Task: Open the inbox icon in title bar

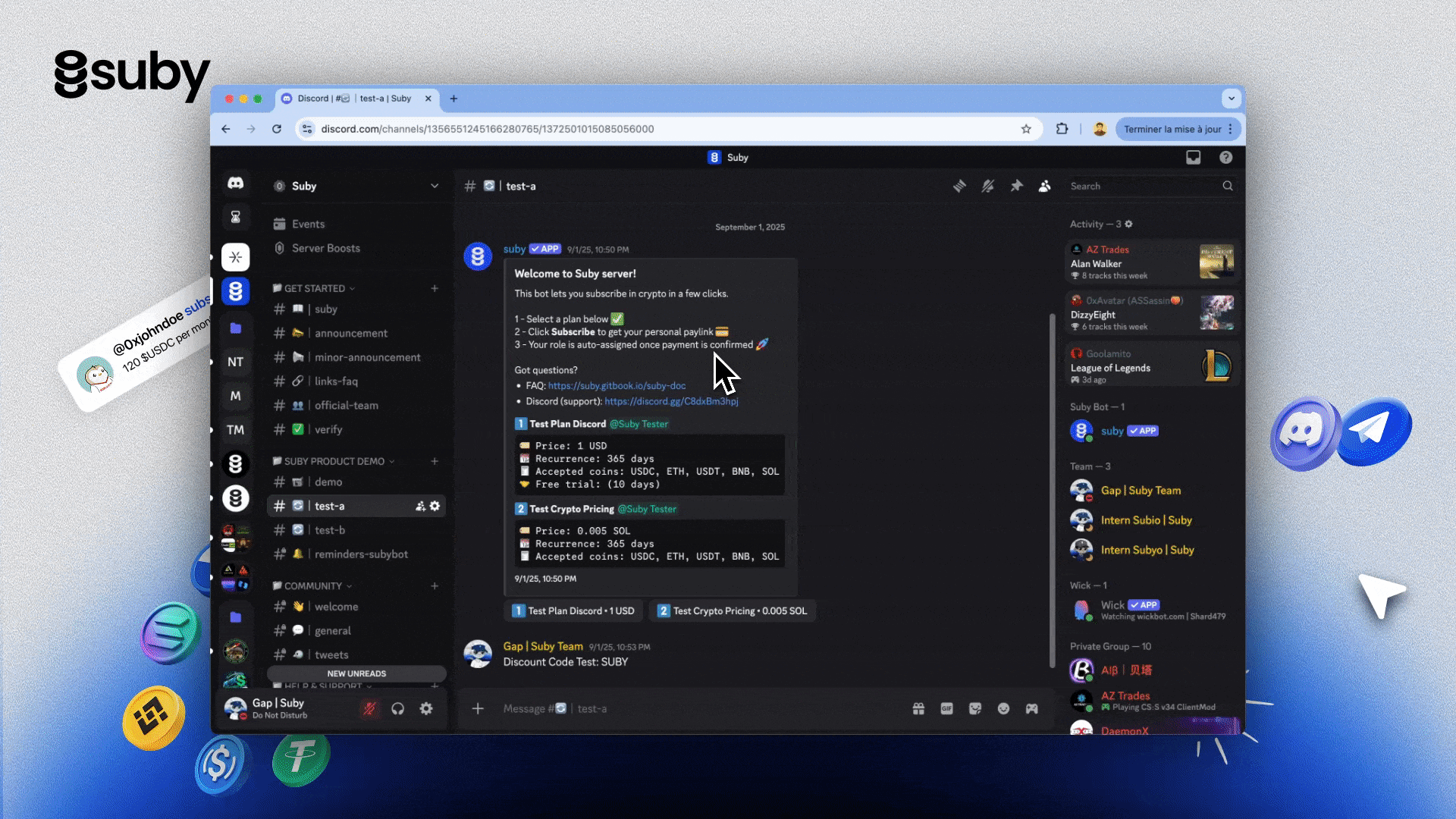Action: 1193,157
